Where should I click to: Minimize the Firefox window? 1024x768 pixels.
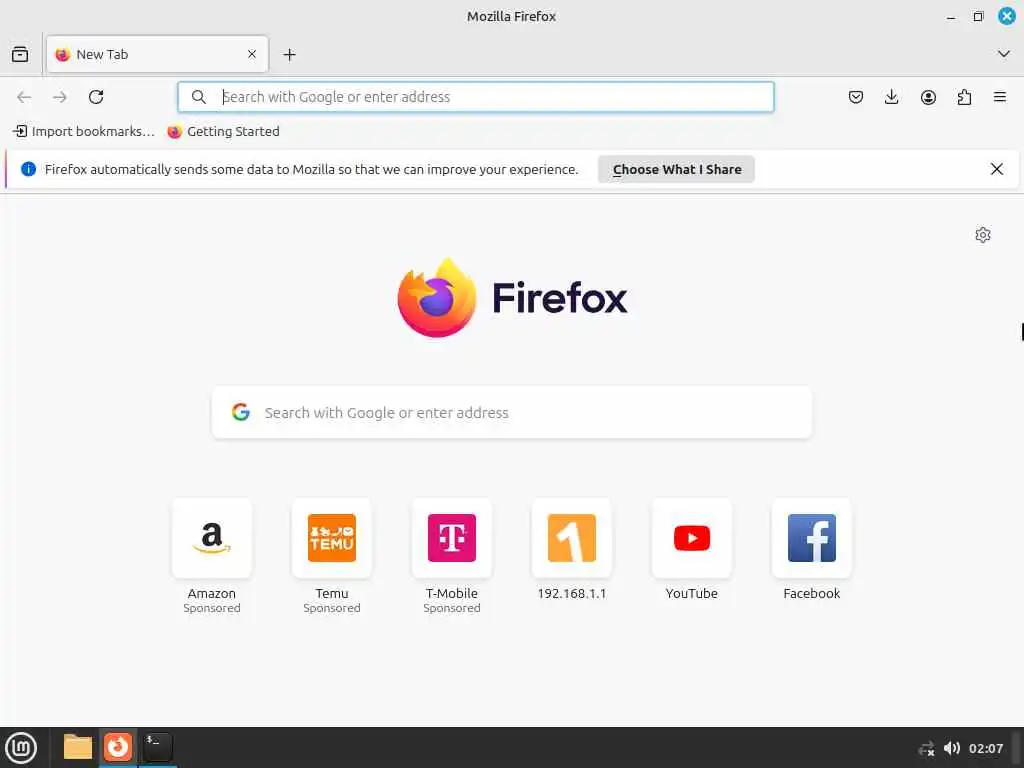coord(951,17)
